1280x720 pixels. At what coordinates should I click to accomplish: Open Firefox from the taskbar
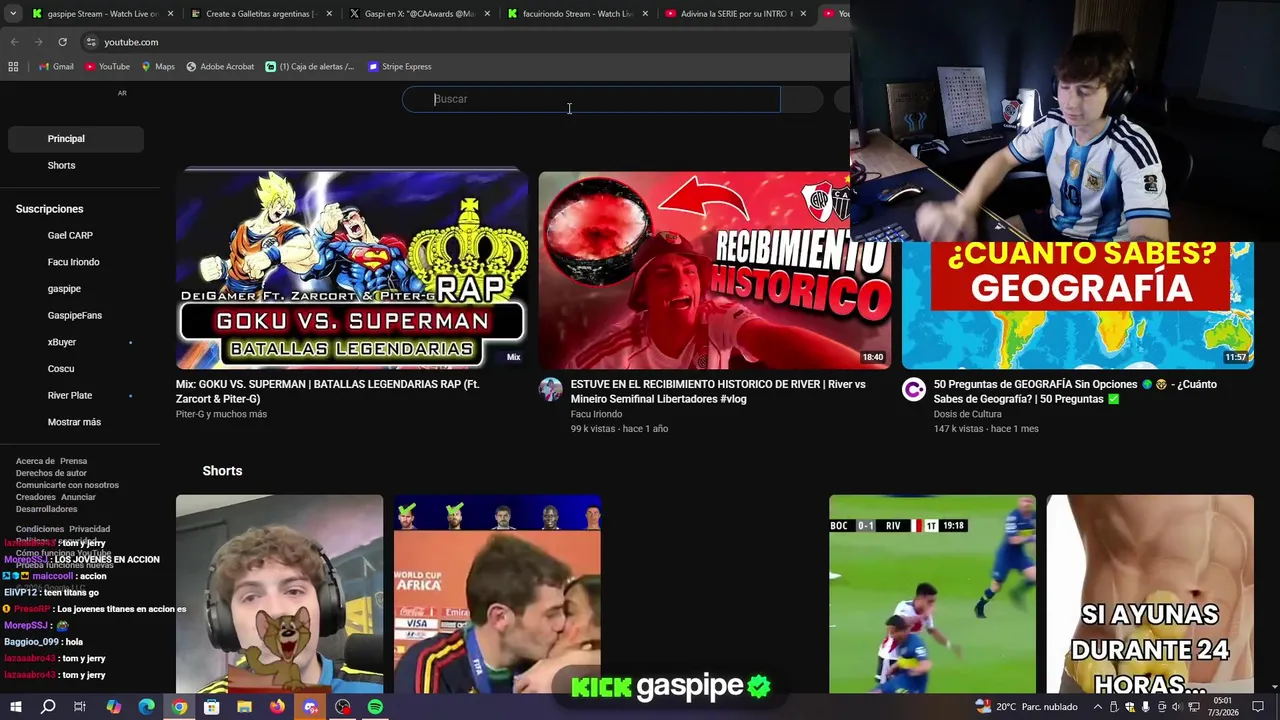click(277, 707)
